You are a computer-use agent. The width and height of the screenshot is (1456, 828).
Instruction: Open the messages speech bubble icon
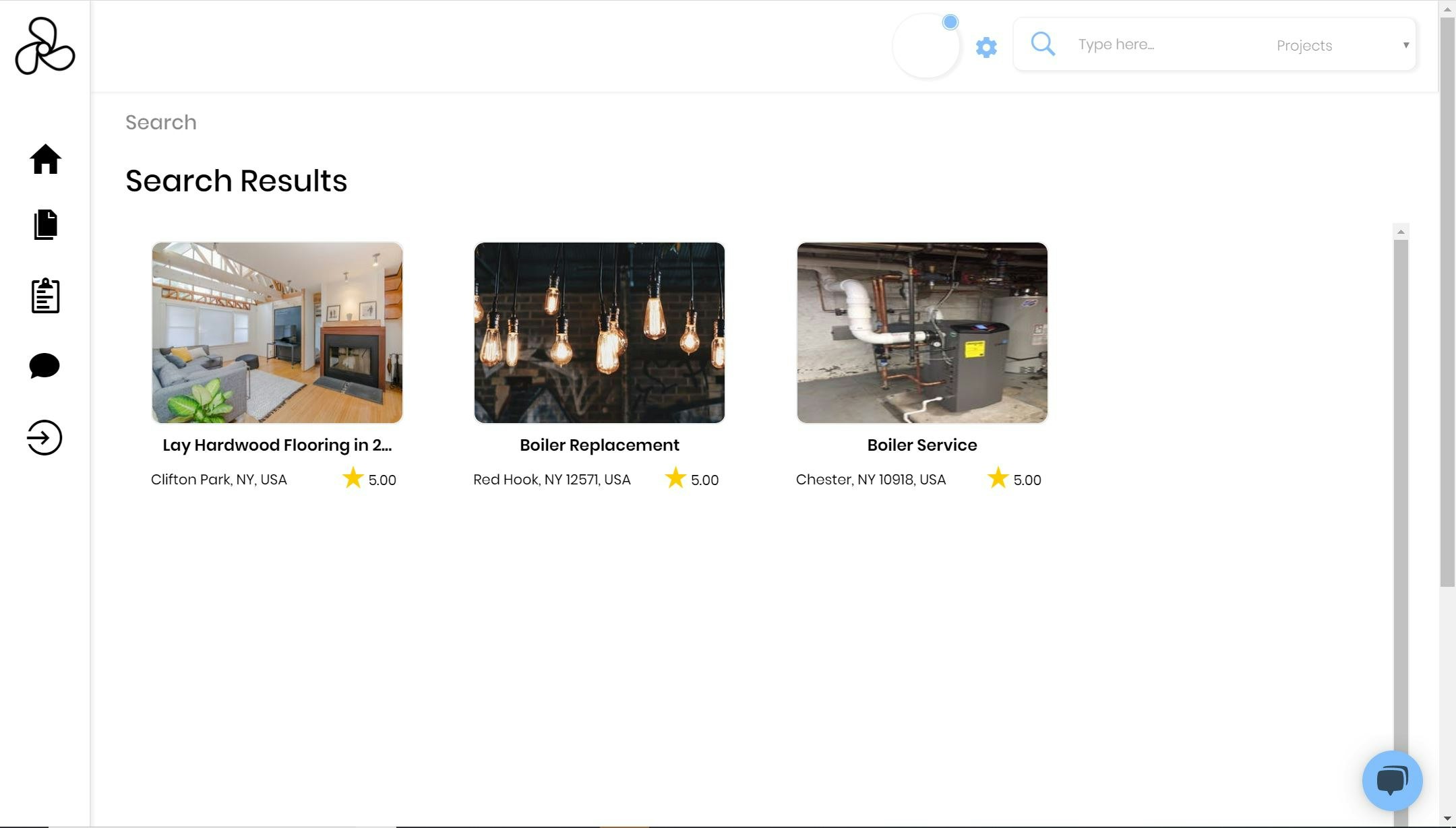pyautogui.click(x=44, y=366)
